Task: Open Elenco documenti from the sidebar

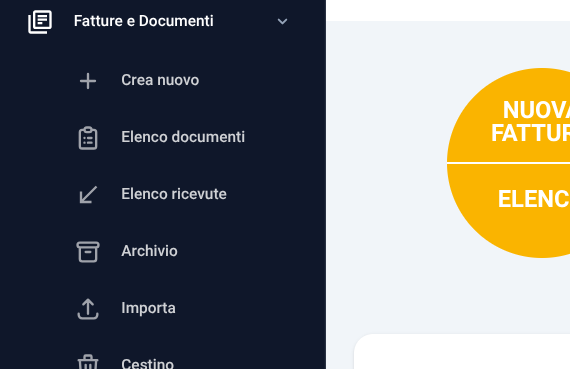Action: (183, 137)
